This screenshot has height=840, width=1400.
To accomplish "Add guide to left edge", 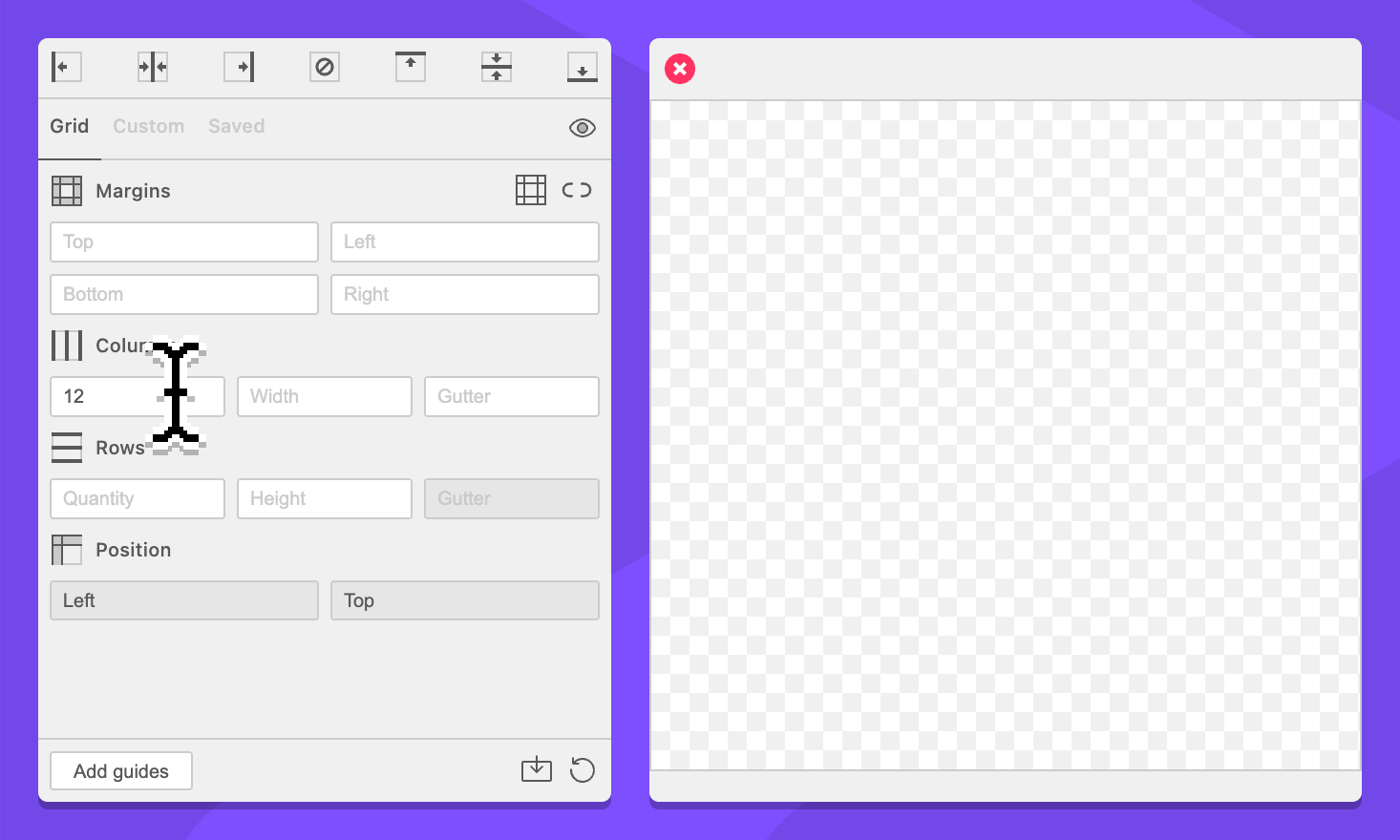I will coord(66,67).
